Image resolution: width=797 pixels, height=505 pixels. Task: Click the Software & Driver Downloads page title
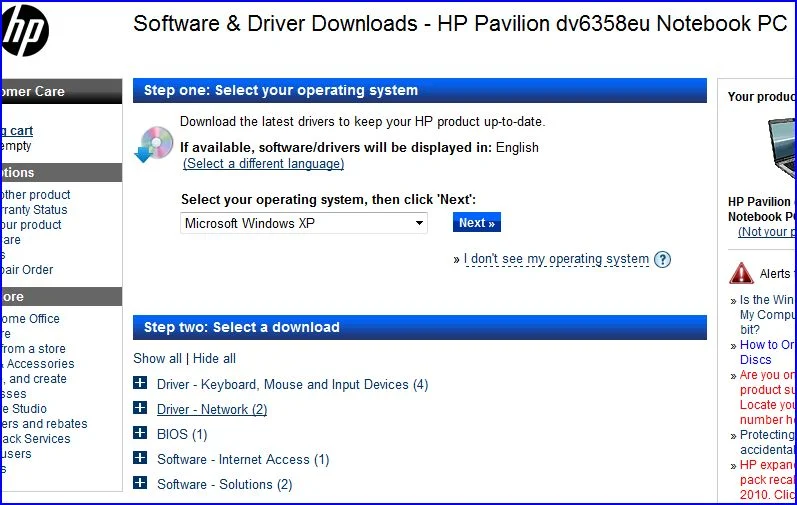[459, 24]
